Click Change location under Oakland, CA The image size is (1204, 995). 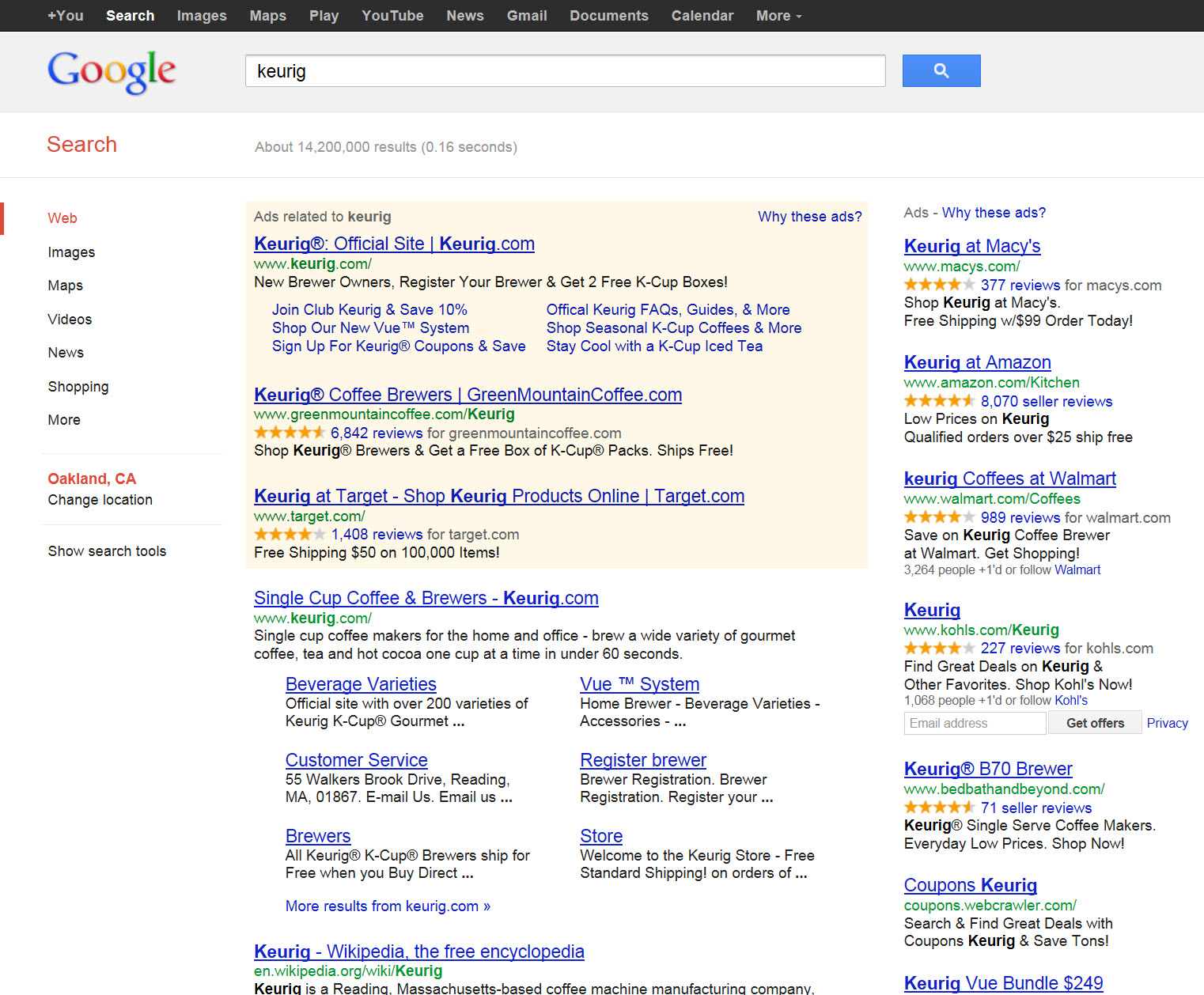click(100, 500)
